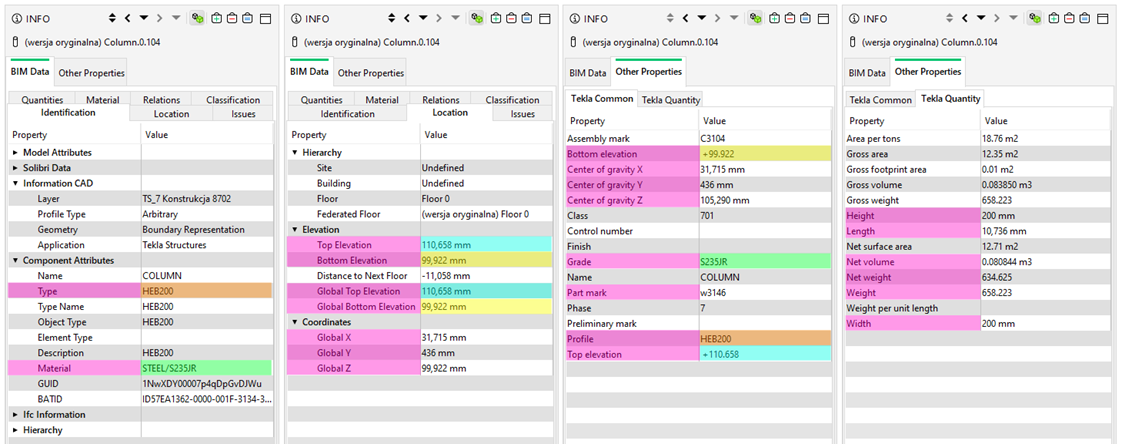The image size is (1122, 444).
Task: Collapse the Elevation group in the Location panel
Action: click(295, 230)
